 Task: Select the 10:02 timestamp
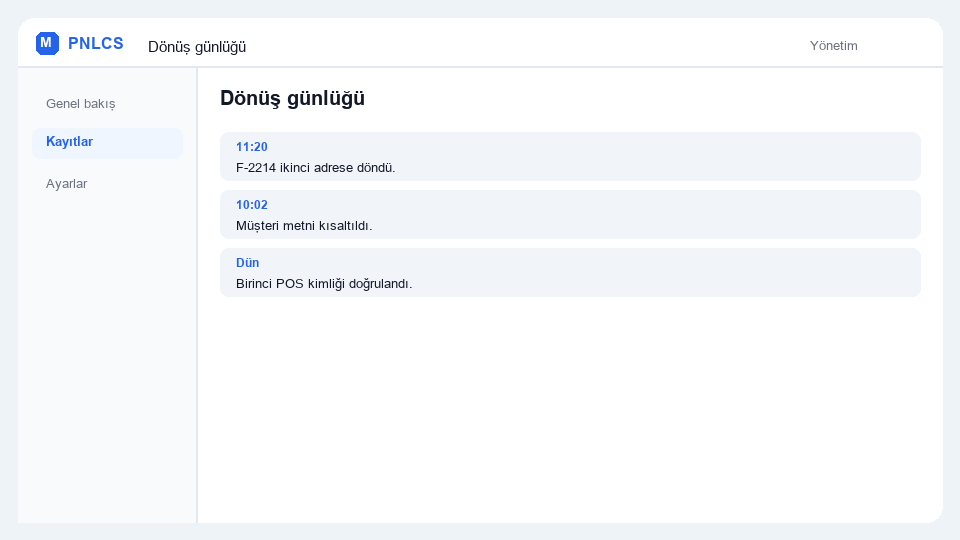252,205
